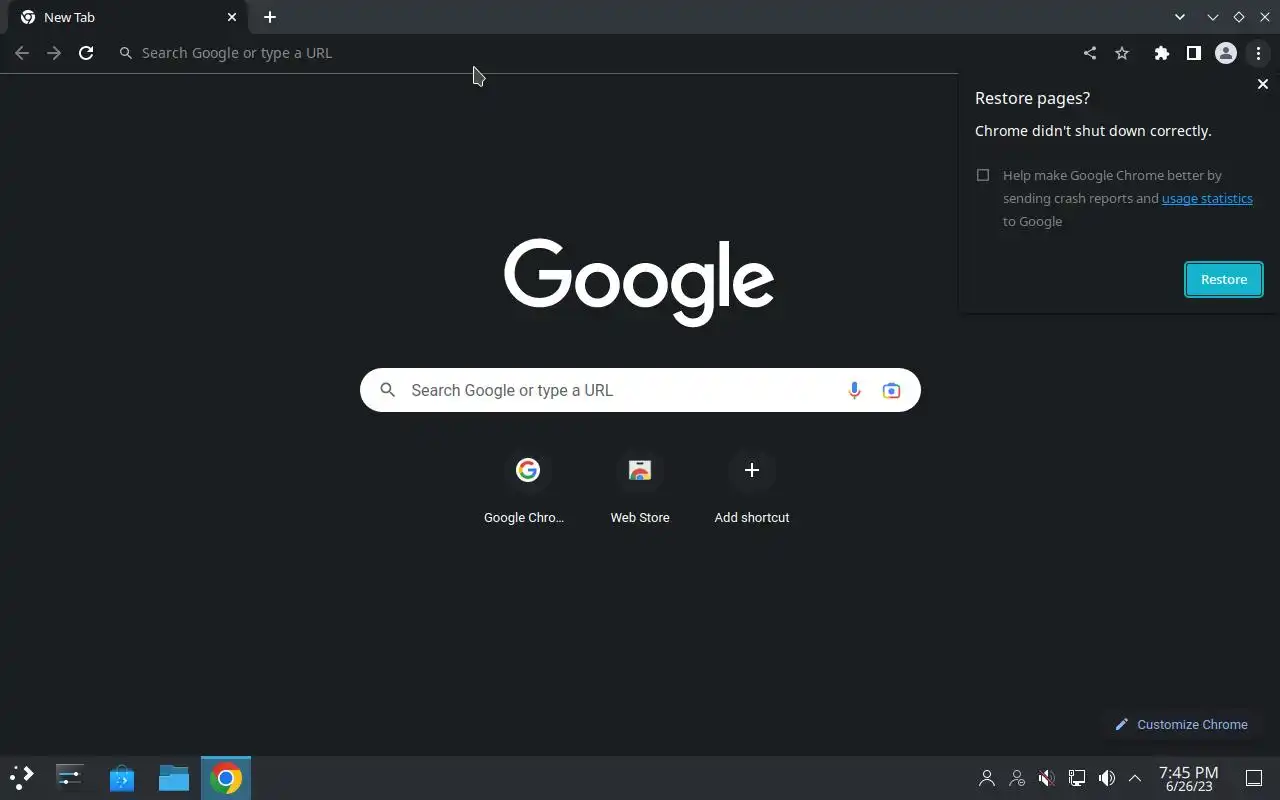Open the profile avatar menu
Viewport: 1280px width, 800px height.
[x=1226, y=53]
